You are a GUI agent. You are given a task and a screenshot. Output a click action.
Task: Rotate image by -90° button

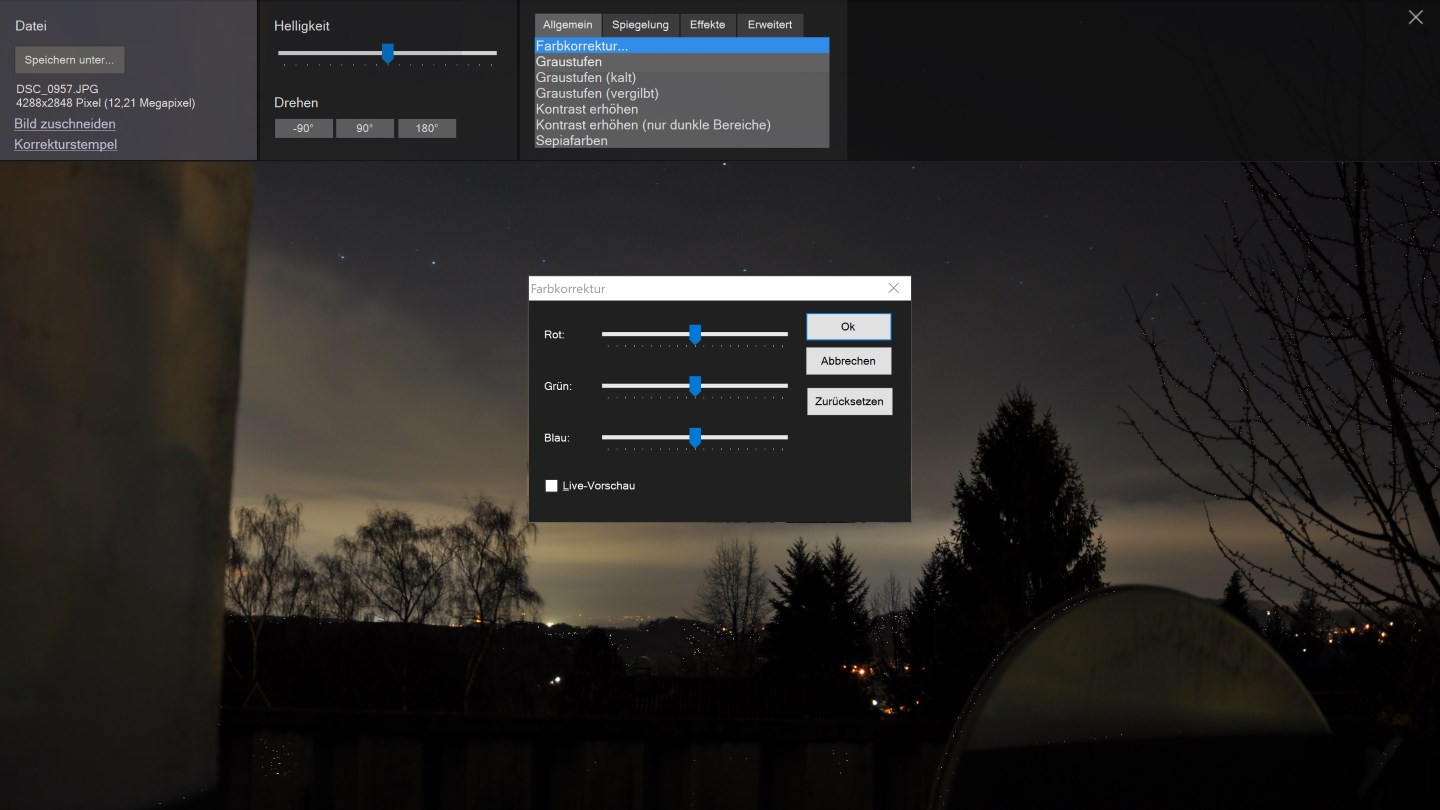coord(303,128)
